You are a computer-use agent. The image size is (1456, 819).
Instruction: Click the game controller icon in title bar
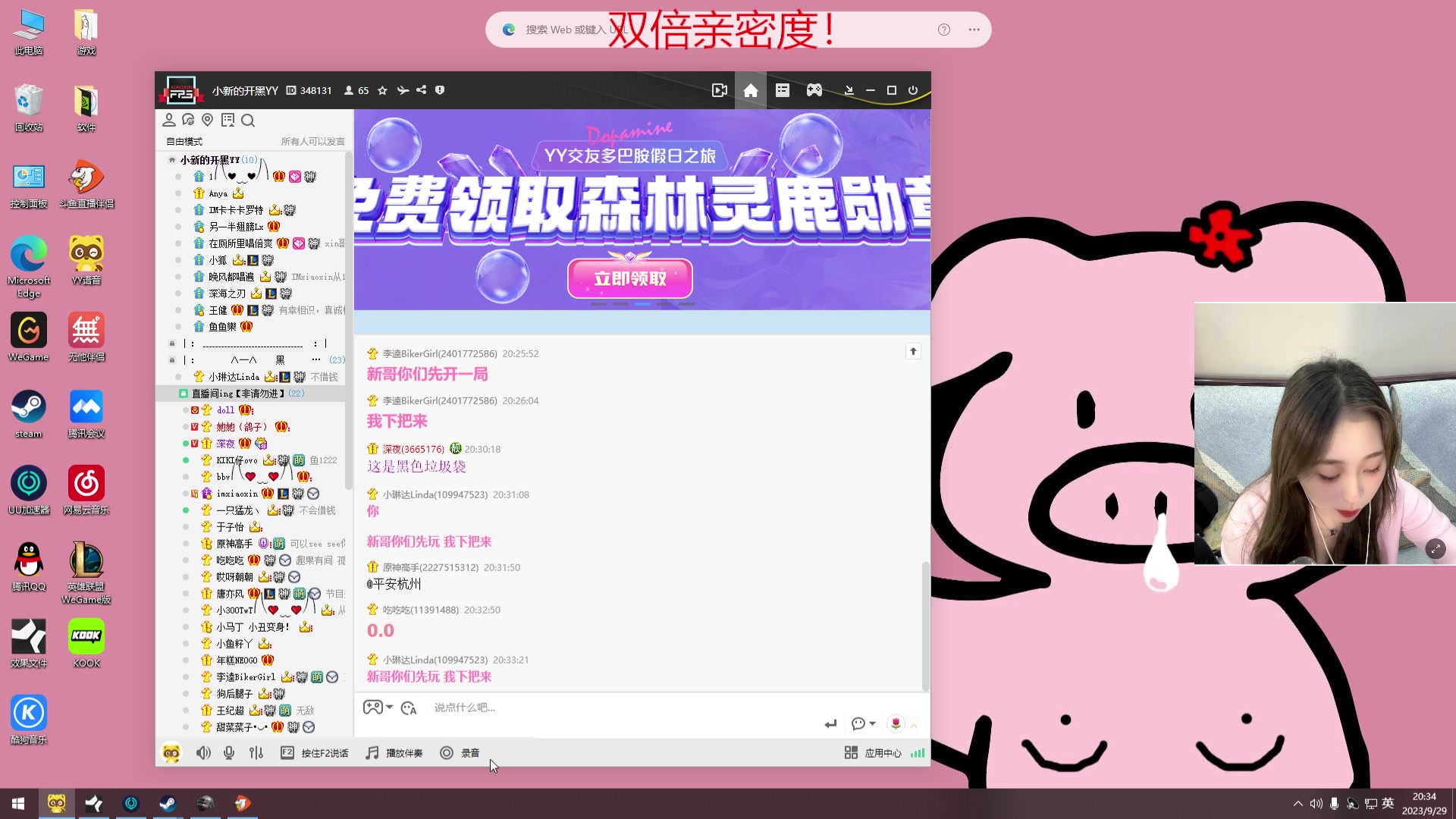point(814,90)
